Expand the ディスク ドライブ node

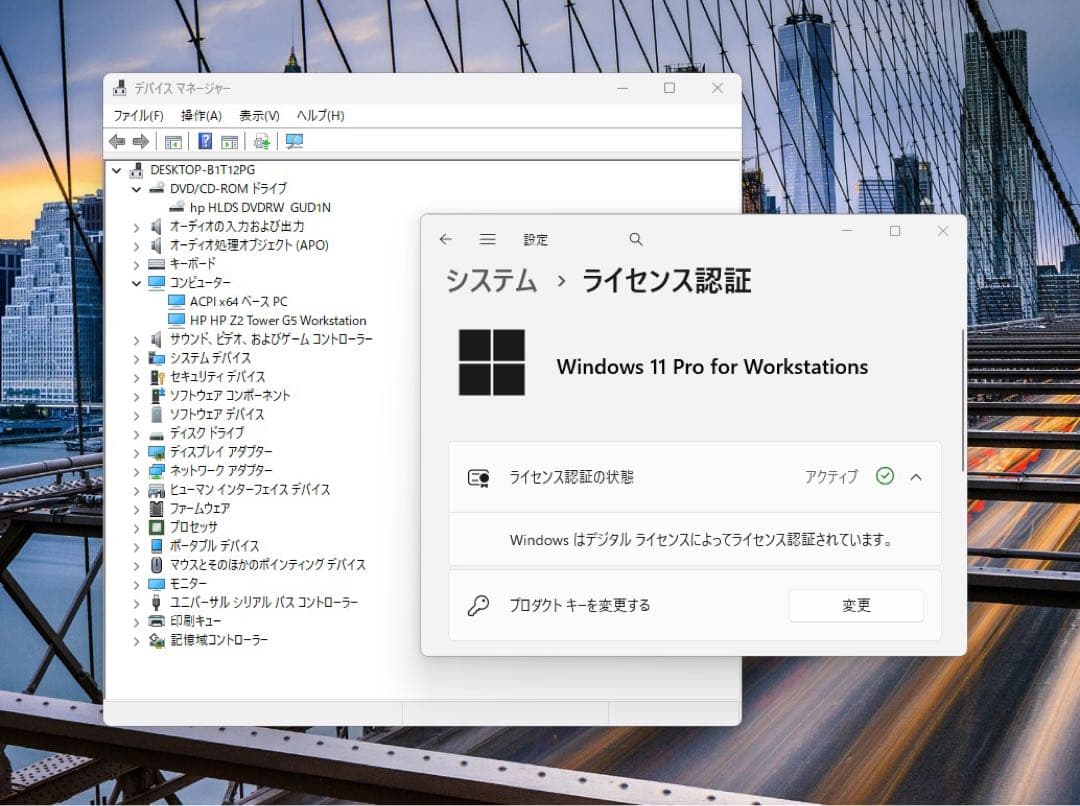(x=136, y=434)
